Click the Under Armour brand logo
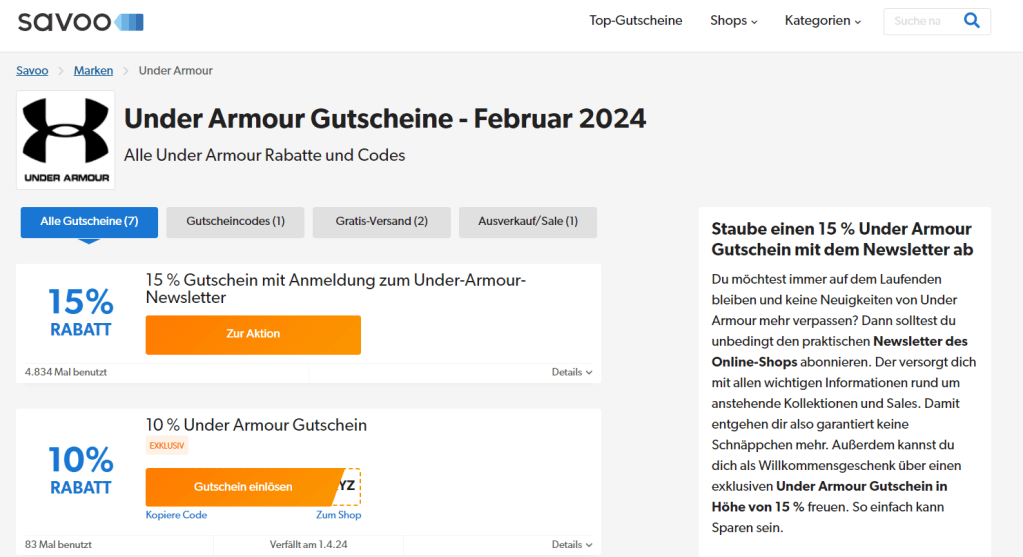1023x557 pixels. click(x=66, y=140)
